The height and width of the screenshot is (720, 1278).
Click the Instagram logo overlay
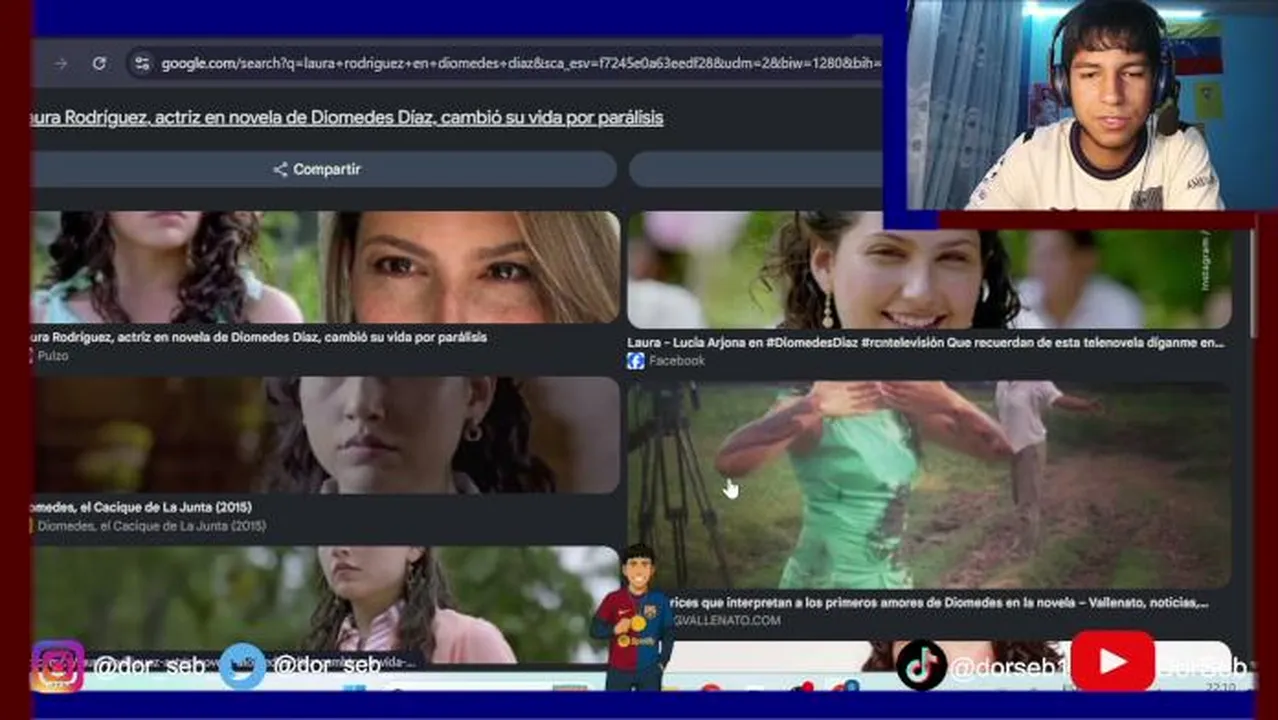point(58,666)
